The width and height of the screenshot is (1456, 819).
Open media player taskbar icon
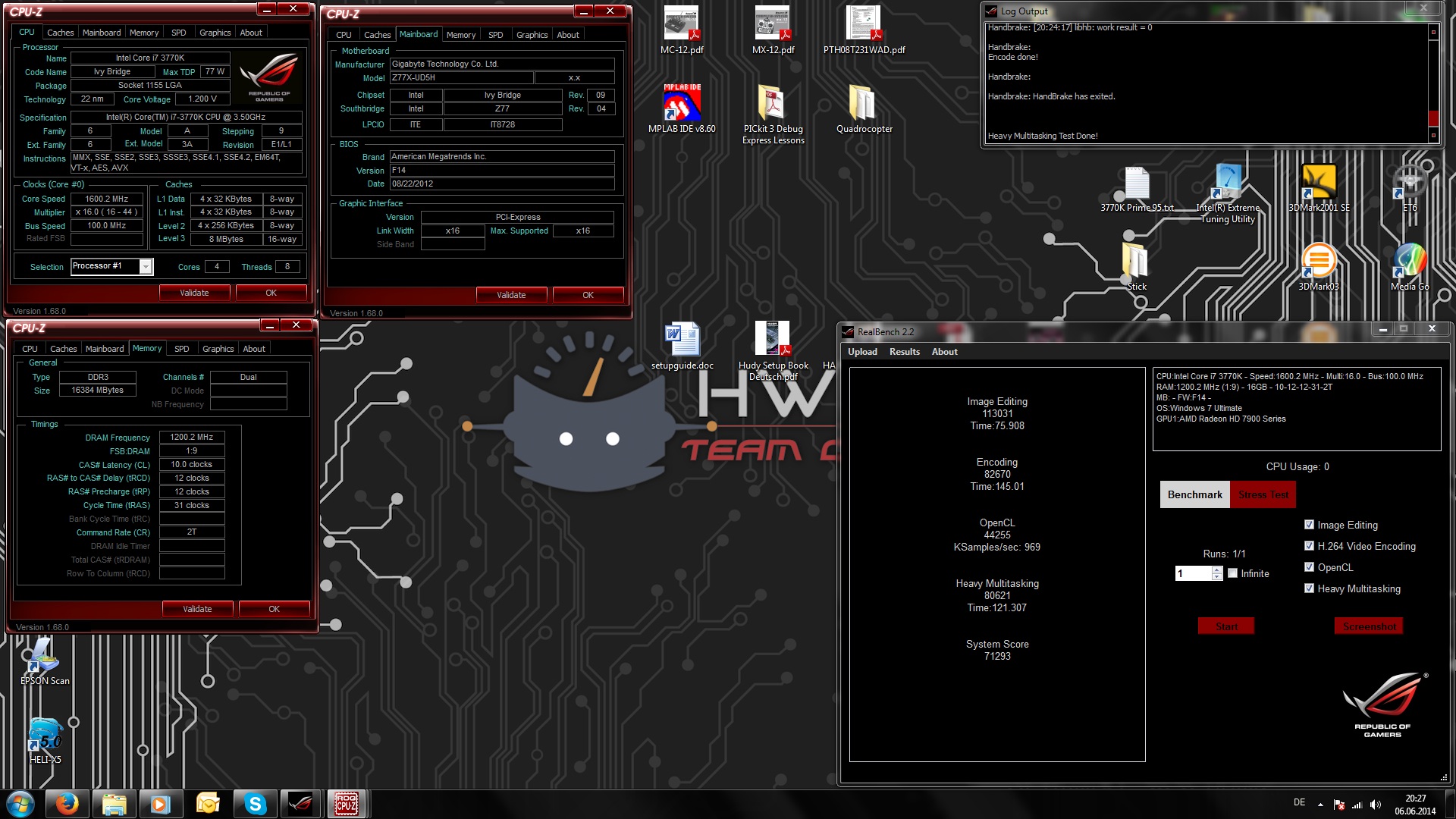(160, 804)
